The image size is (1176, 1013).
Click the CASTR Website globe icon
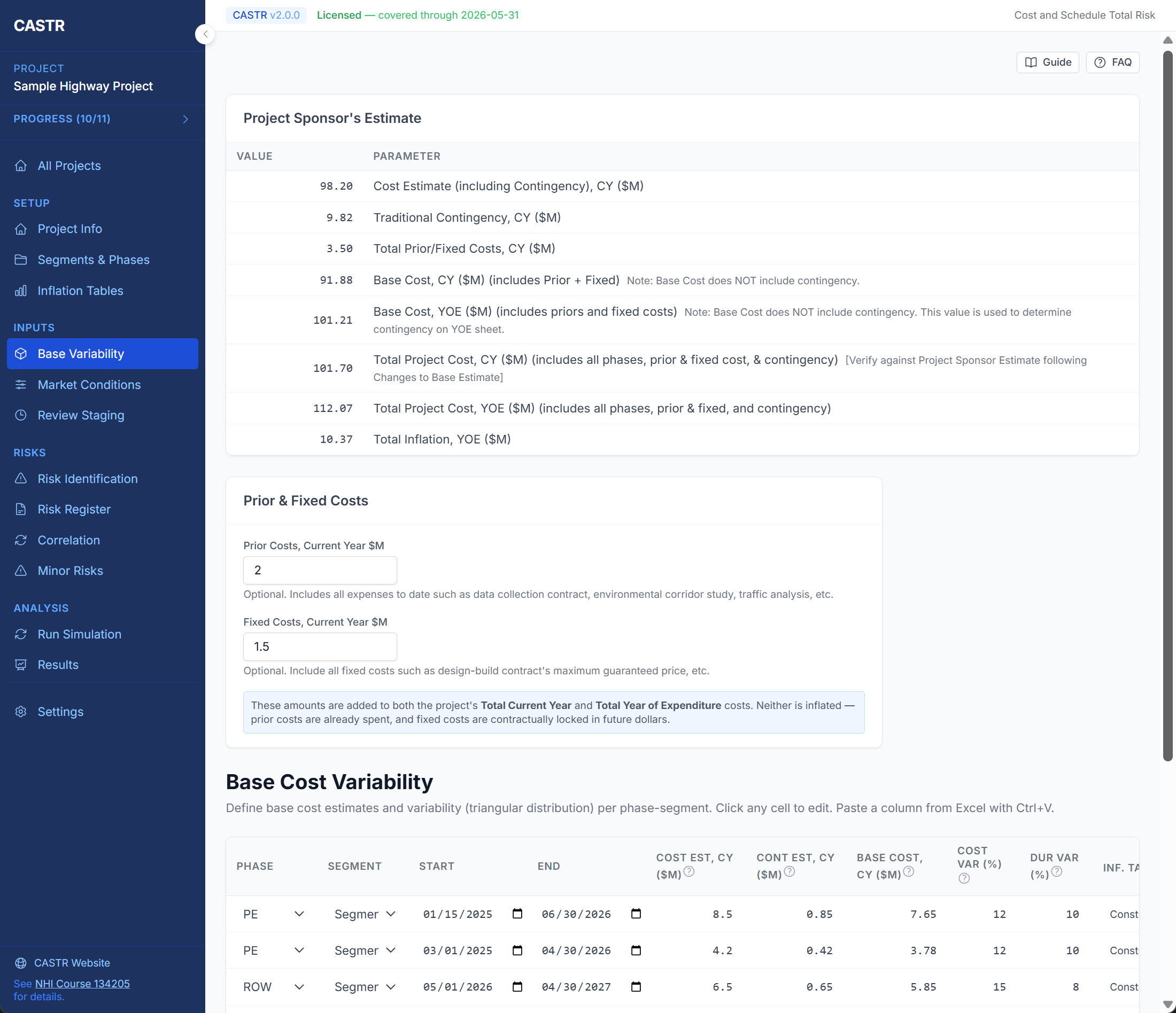coord(21,963)
